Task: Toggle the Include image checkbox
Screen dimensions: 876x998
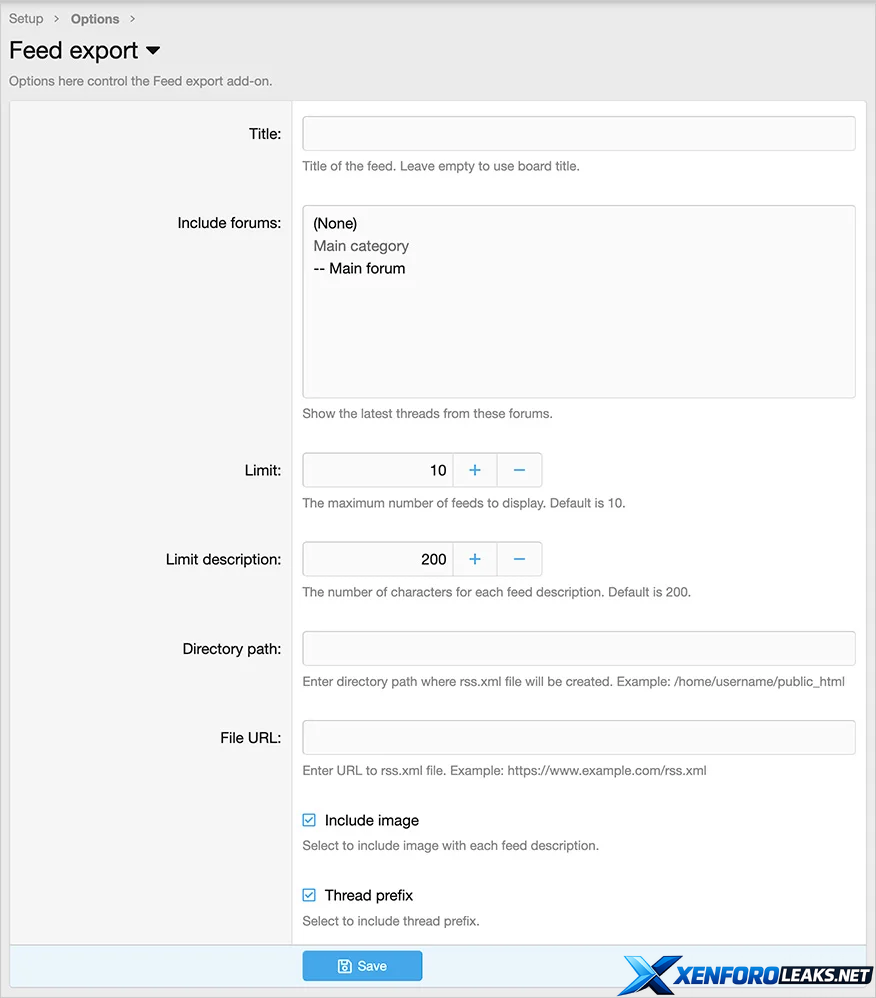Action: [x=309, y=820]
